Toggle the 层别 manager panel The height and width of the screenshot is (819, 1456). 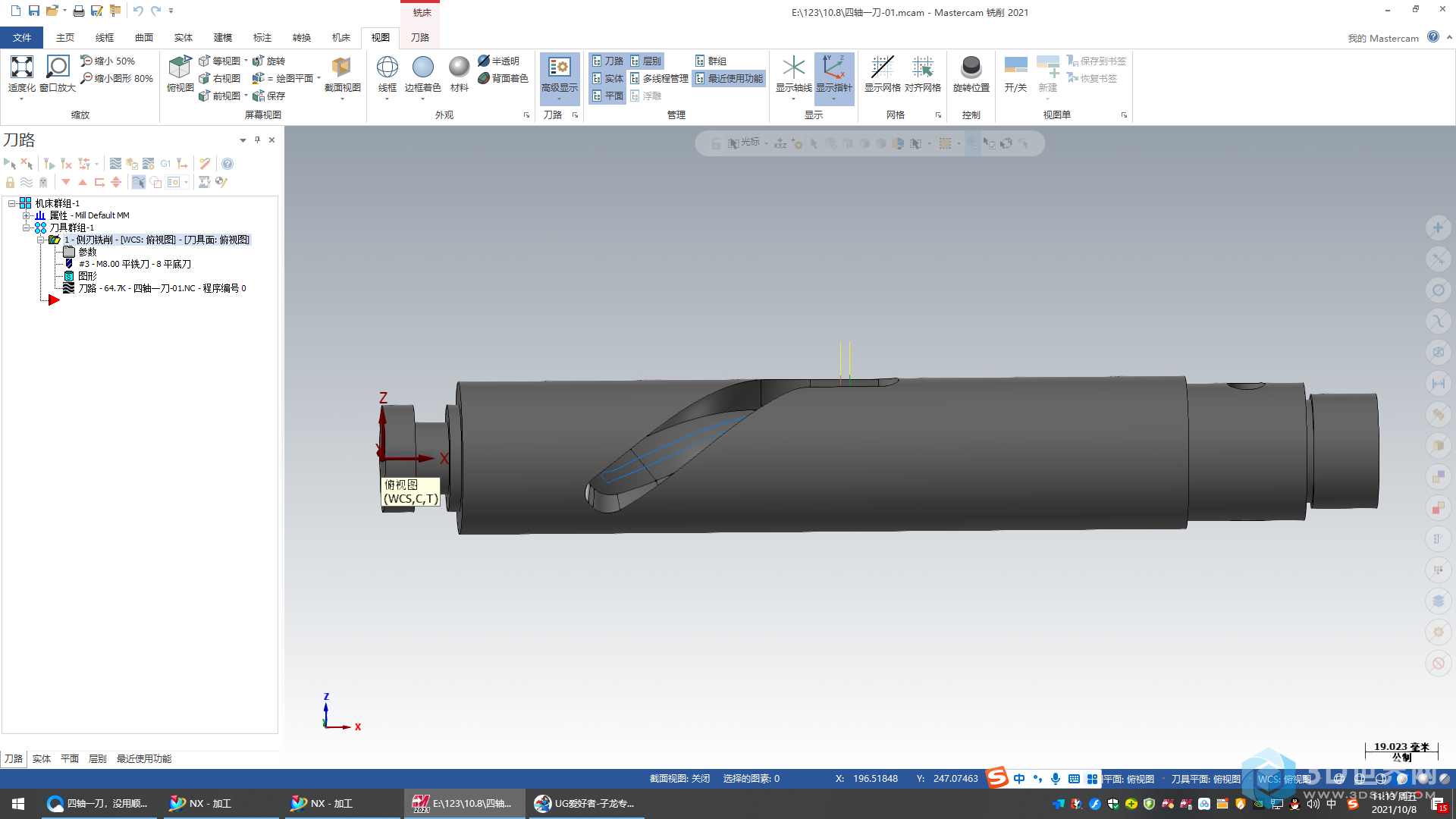pyautogui.click(x=646, y=61)
